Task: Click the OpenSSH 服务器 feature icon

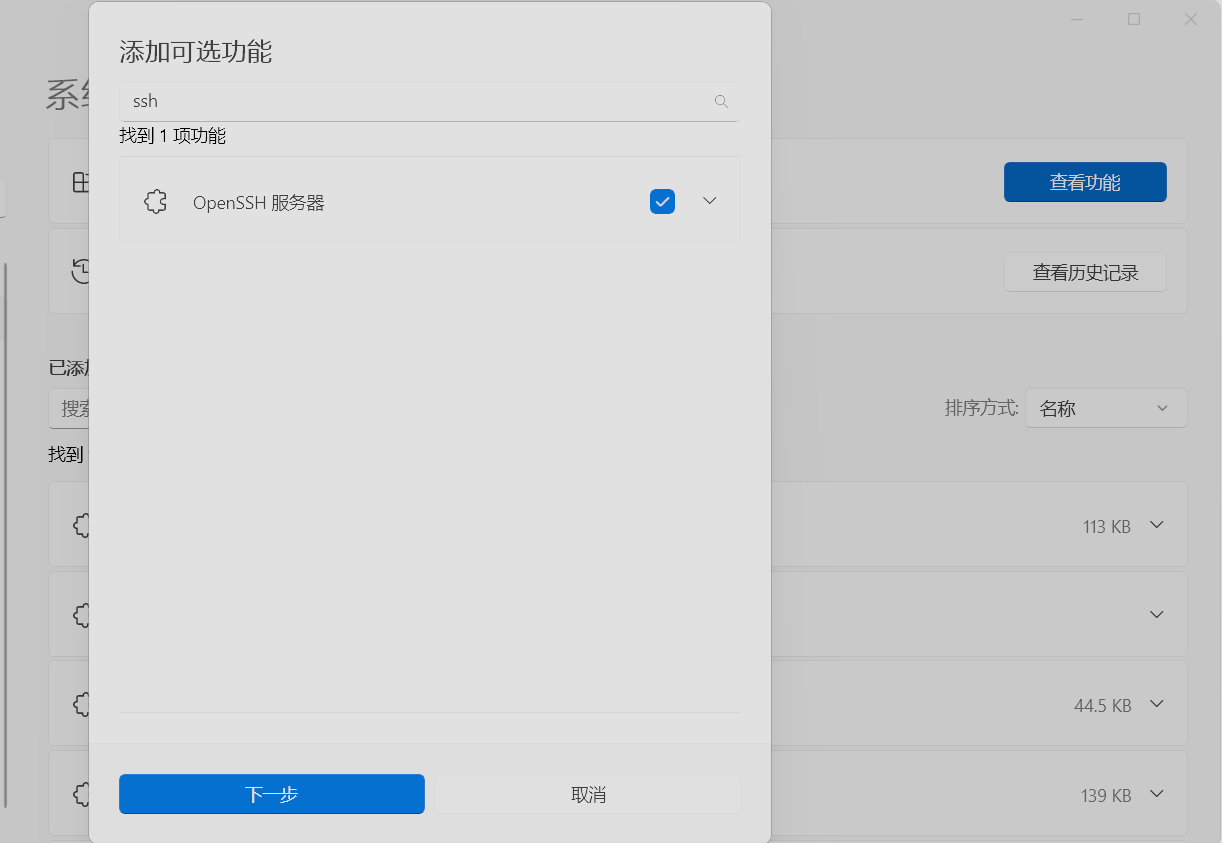Action: [x=155, y=202]
